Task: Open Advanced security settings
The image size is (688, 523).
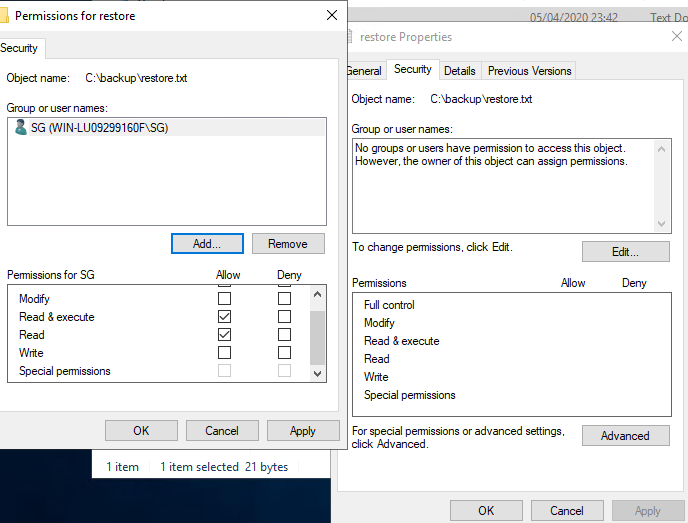Action: [x=625, y=436]
